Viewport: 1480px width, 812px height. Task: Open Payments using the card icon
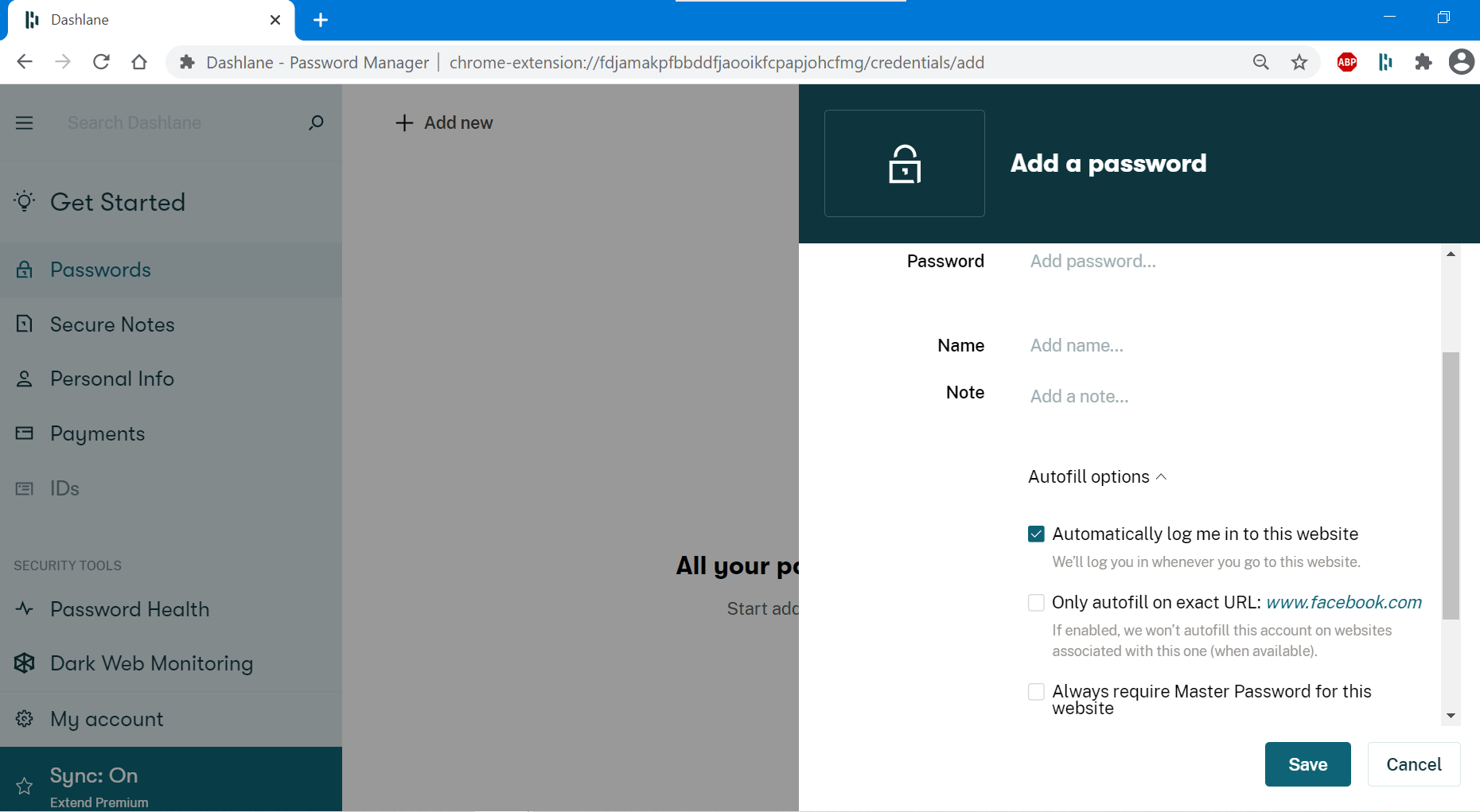[x=24, y=433]
